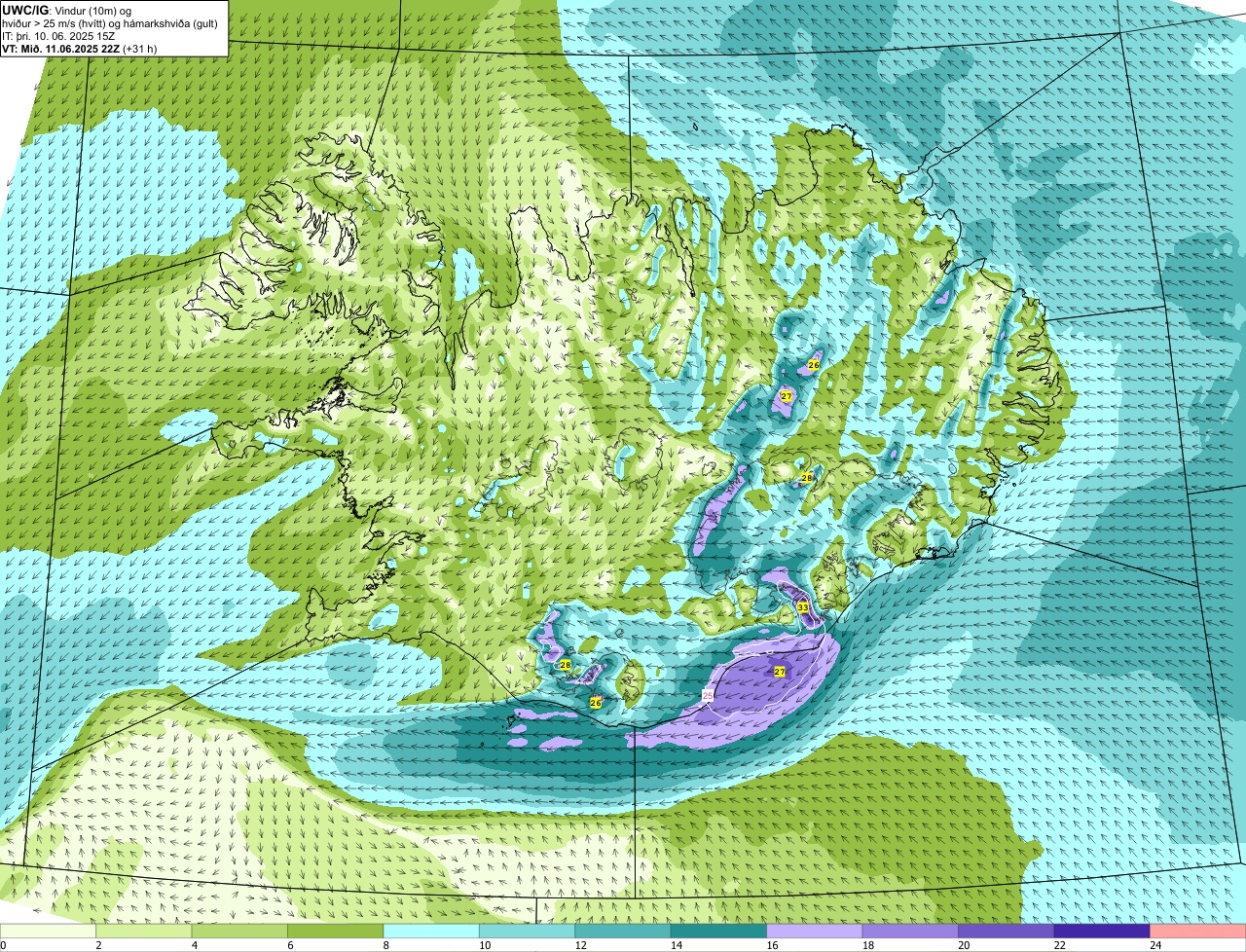1246x952 pixels.
Task: Select the olive green 6–8 m/s legend swatch
Action: coord(336,931)
